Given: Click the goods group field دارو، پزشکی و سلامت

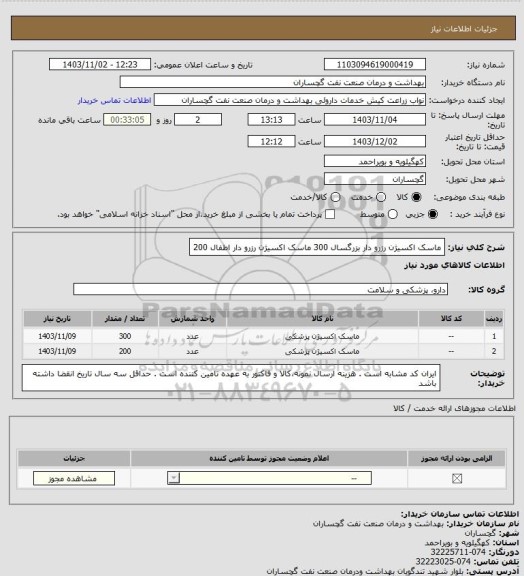Looking at the screenshot, I should 261,289.
